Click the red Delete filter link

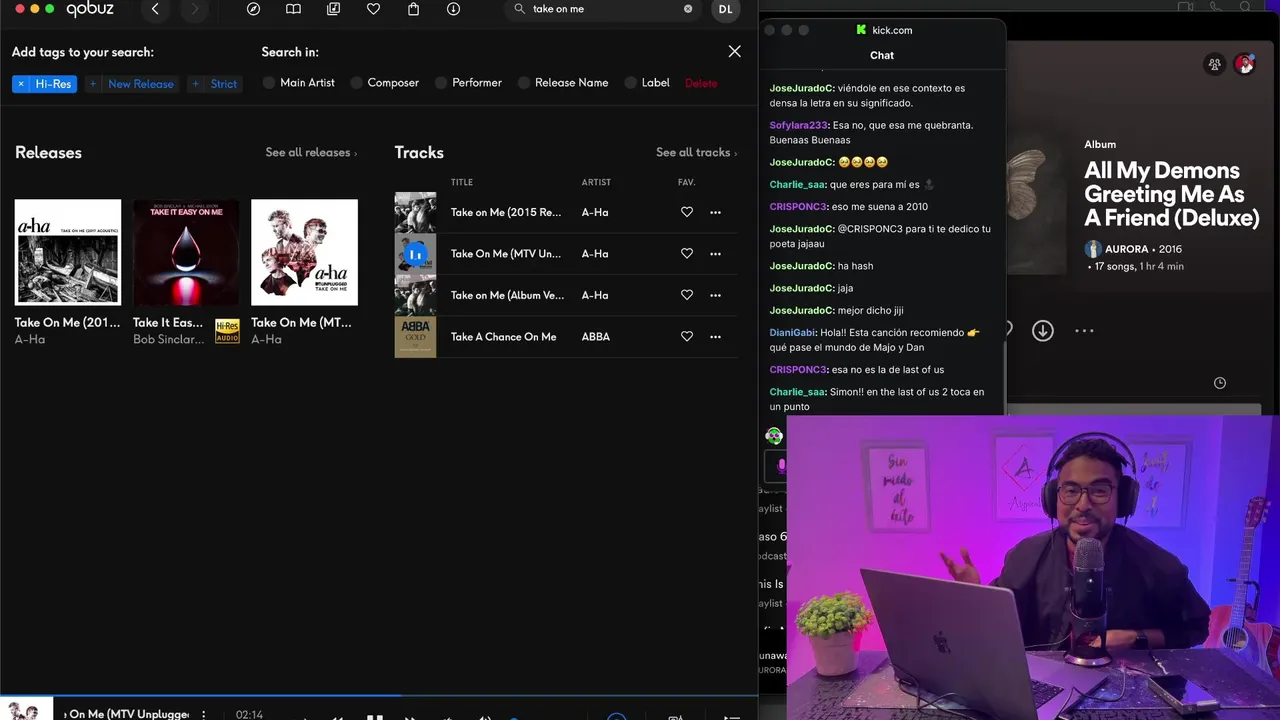coord(701,83)
